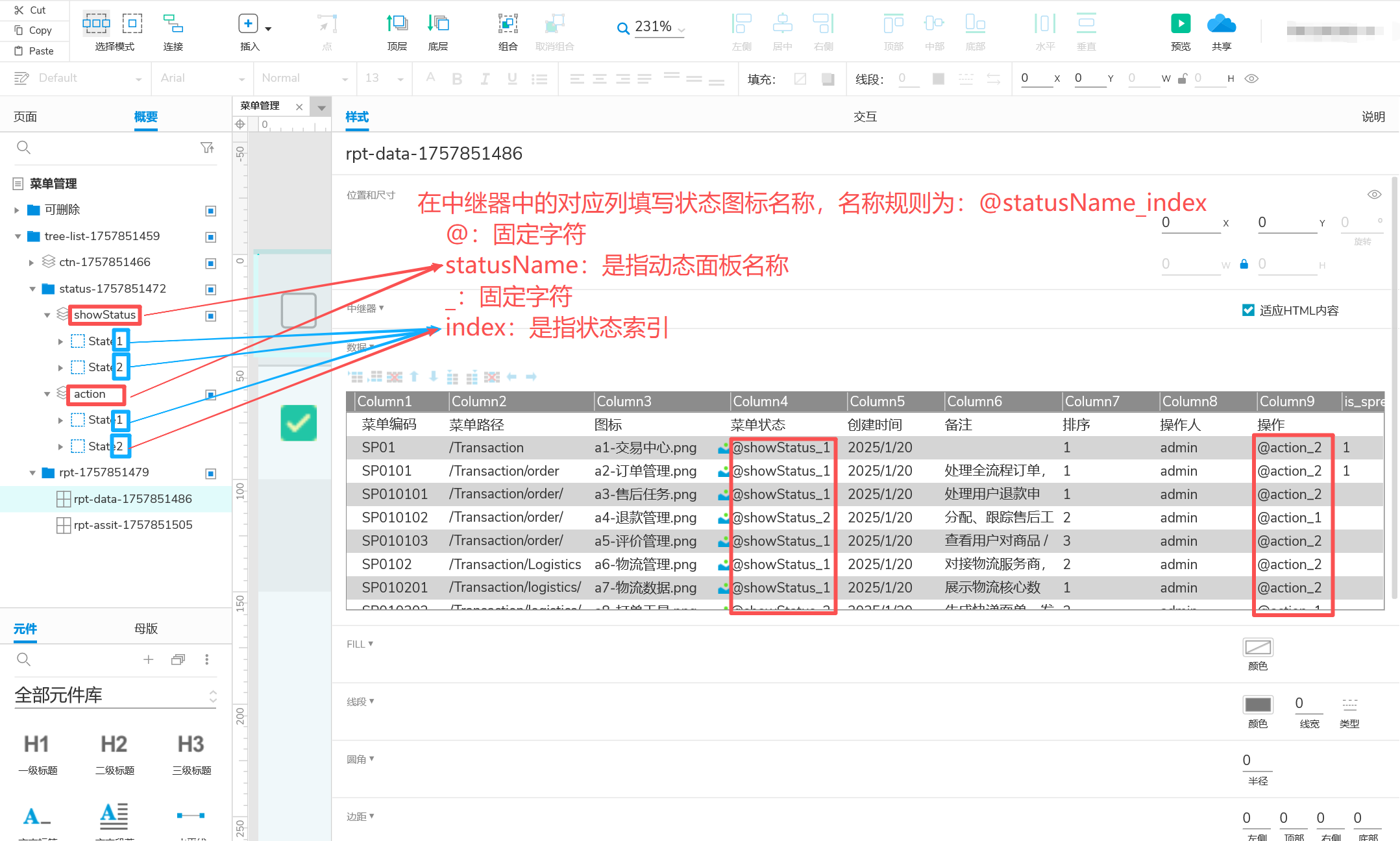Toggle underline text formatting

click(512, 79)
